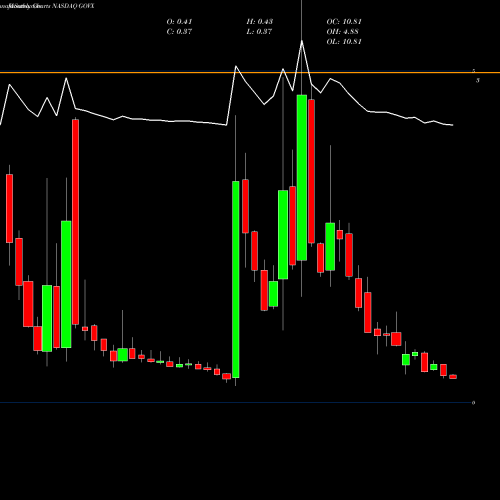This screenshot has width=500, height=500.
Task: Click the peak of the white line
Action: [302, 41]
